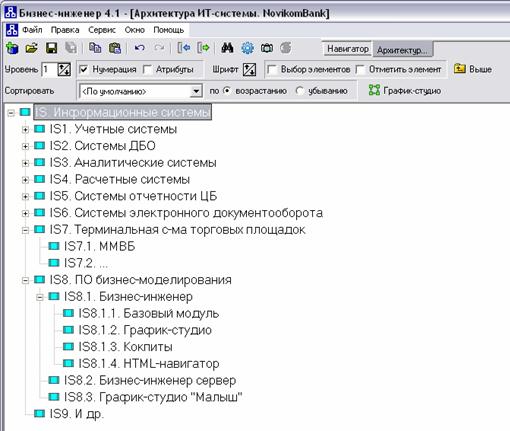510x431 pixels.
Task: Expand IS4. Расчетные системы
Action: [x=25, y=180]
